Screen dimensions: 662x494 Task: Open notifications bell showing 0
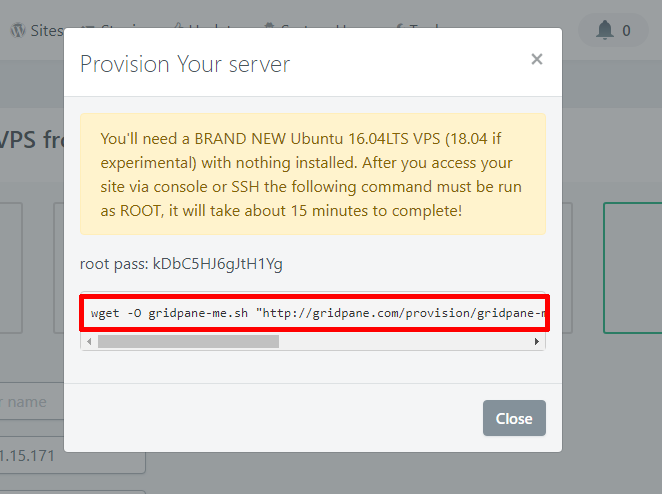[x=613, y=30]
